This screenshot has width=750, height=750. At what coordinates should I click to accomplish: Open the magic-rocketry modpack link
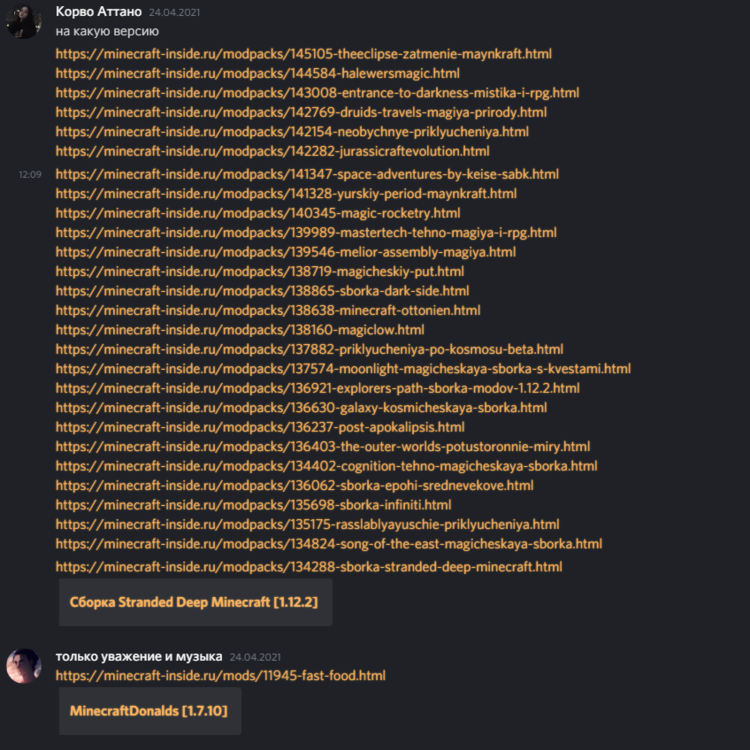tap(258, 213)
